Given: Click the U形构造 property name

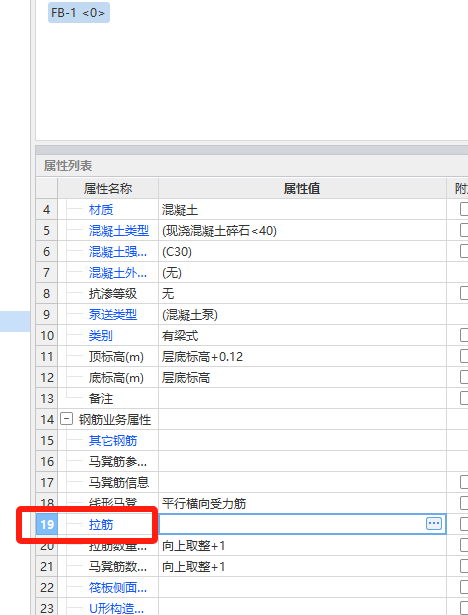Looking at the screenshot, I should pos(117,608).
